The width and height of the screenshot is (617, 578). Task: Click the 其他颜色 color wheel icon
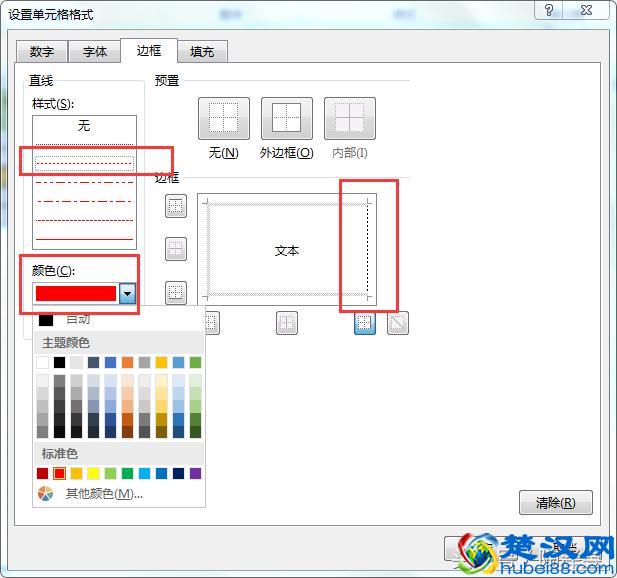(45, 493)
